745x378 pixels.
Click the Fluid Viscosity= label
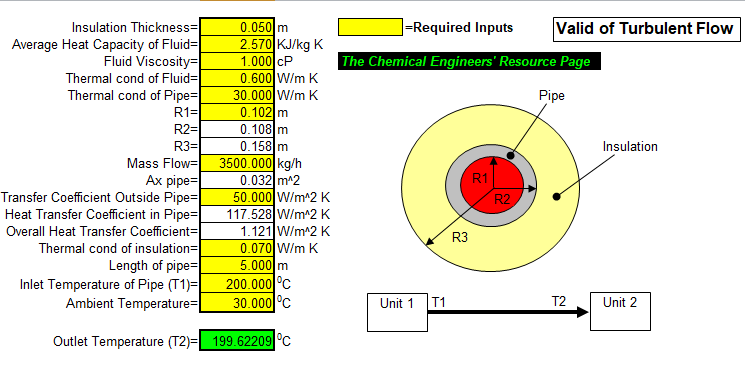[151, 62]
